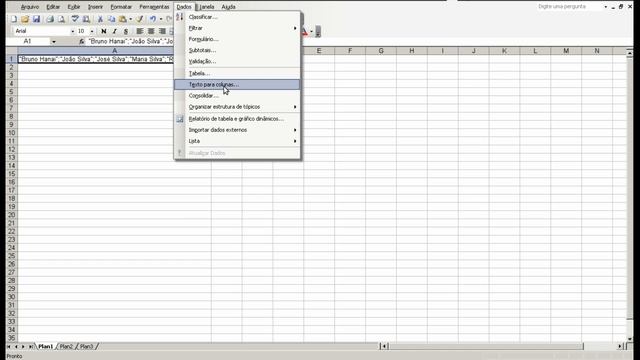Open the Arial font name dropdown
The image size is (640, 360).
(x=73, y=31)
